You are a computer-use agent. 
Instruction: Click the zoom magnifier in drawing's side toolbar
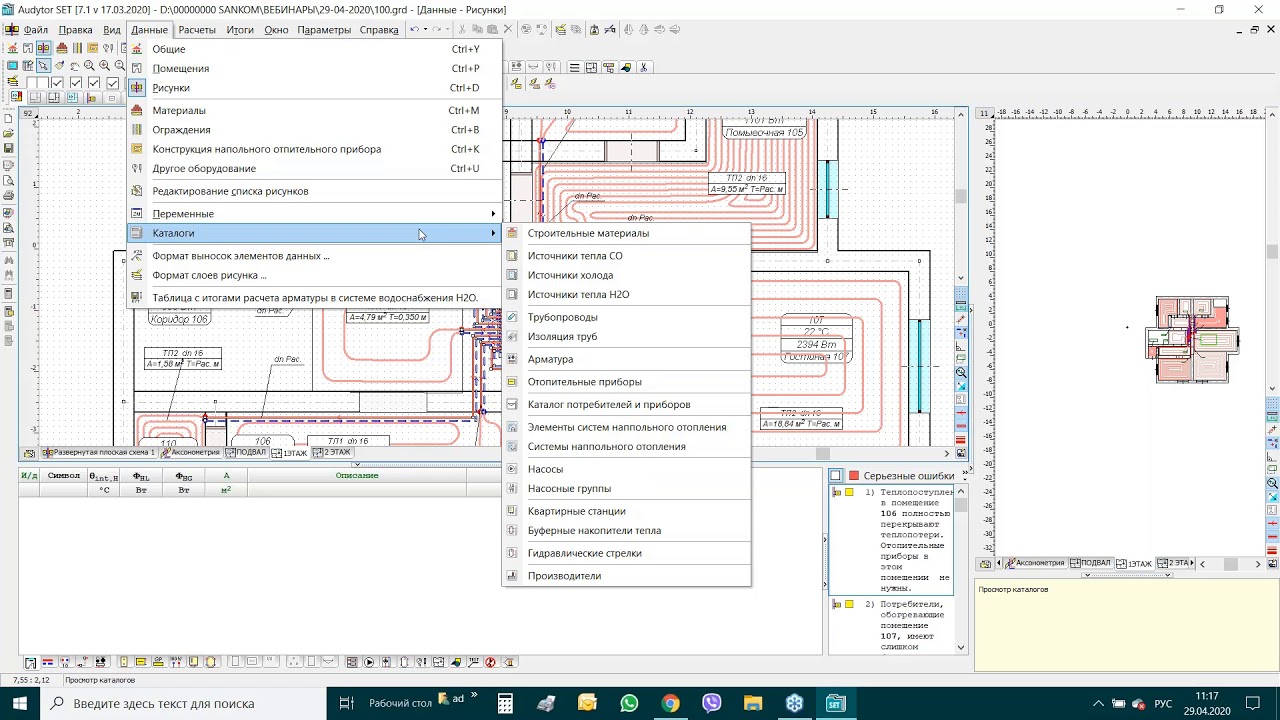(x=961, y=372)
